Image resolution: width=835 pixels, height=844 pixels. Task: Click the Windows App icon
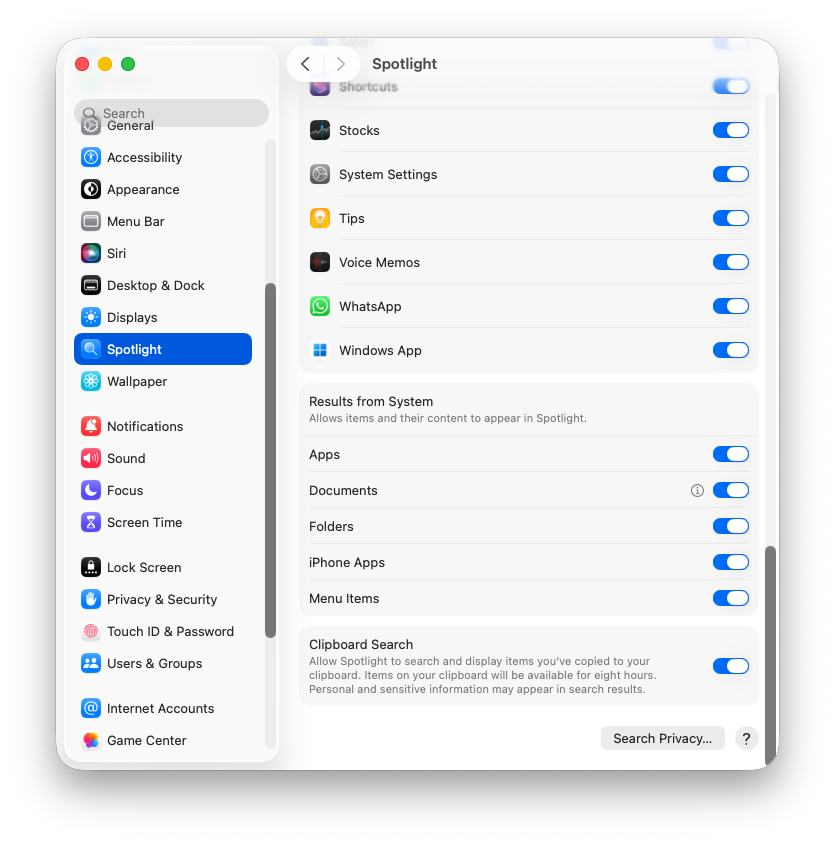(320, 350)
